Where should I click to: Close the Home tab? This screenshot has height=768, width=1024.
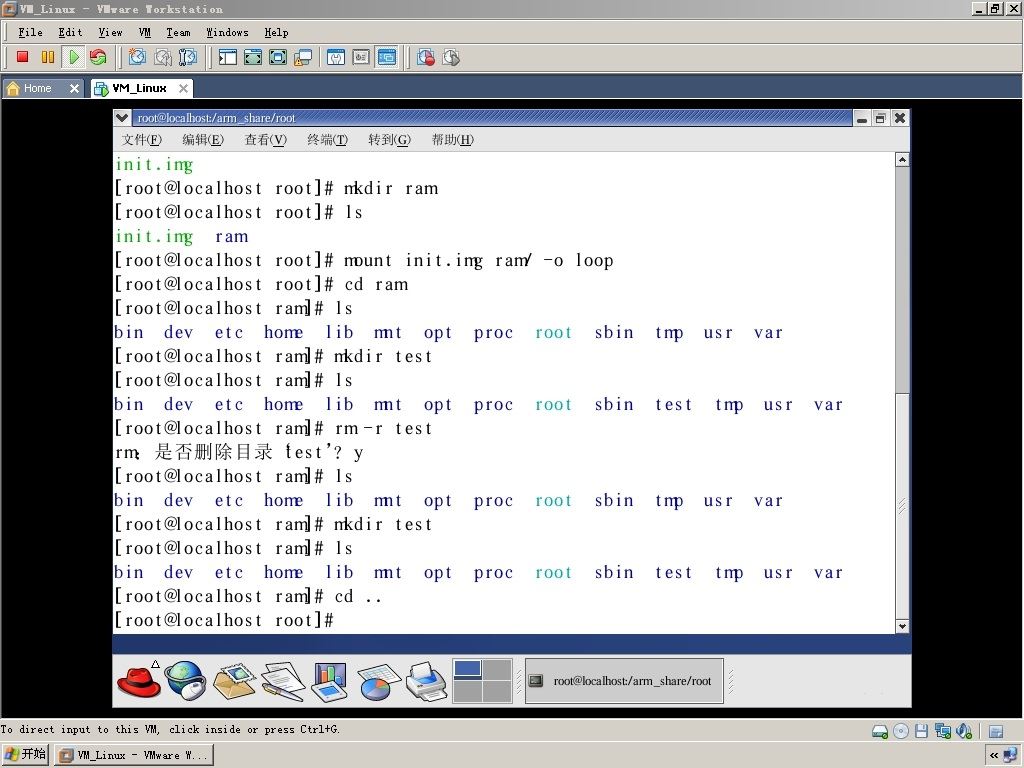click(x=74, y=88)
